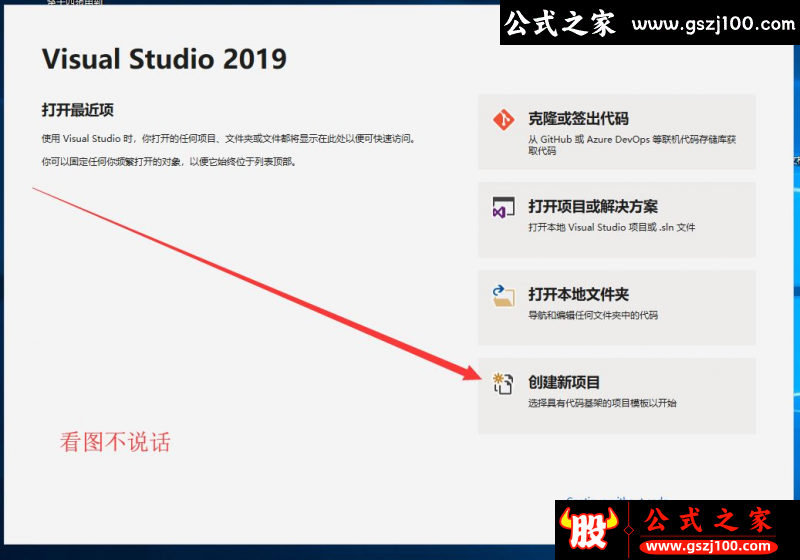The width and height of the screenshot is (800, 560).
Task: Click description 选择具有代码基架的项目模板以开始
Action: coord(602,403)
